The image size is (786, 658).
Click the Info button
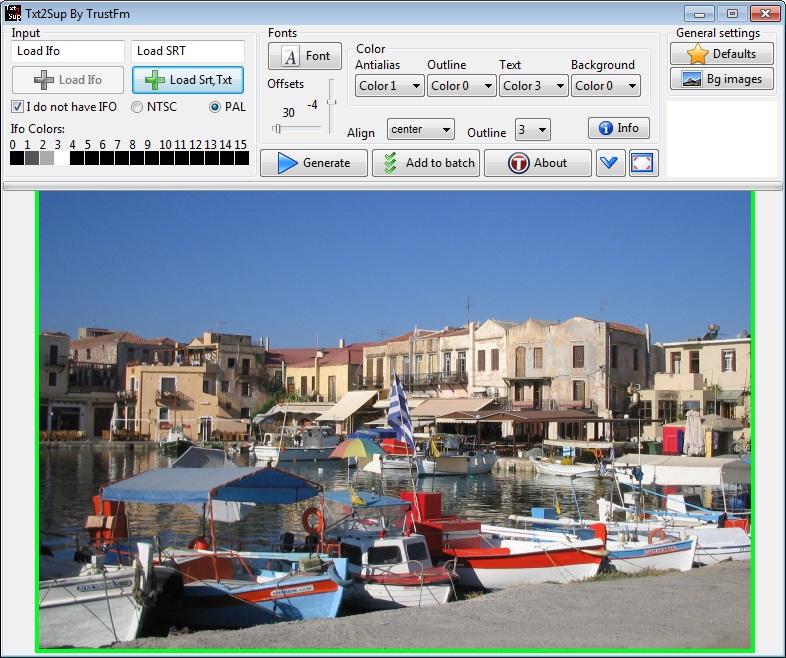point(618,128)
